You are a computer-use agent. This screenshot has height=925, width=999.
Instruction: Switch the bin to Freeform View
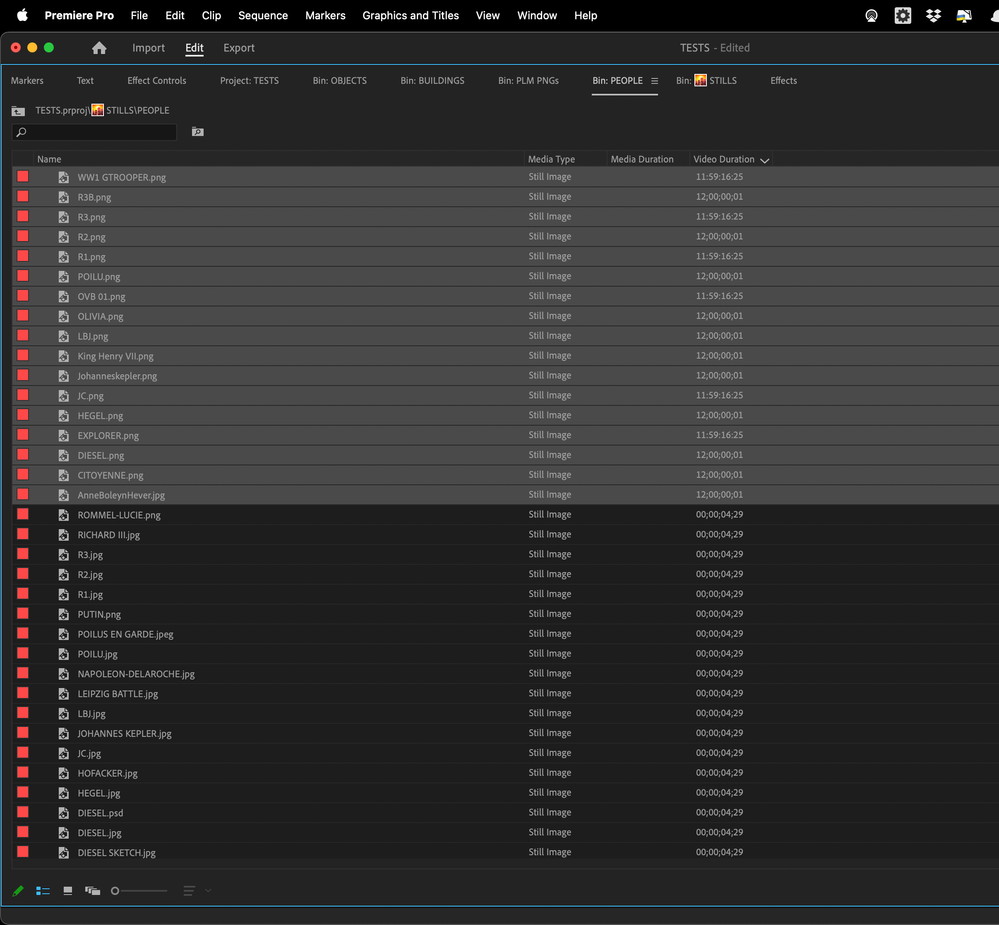(x=92, y=891)
